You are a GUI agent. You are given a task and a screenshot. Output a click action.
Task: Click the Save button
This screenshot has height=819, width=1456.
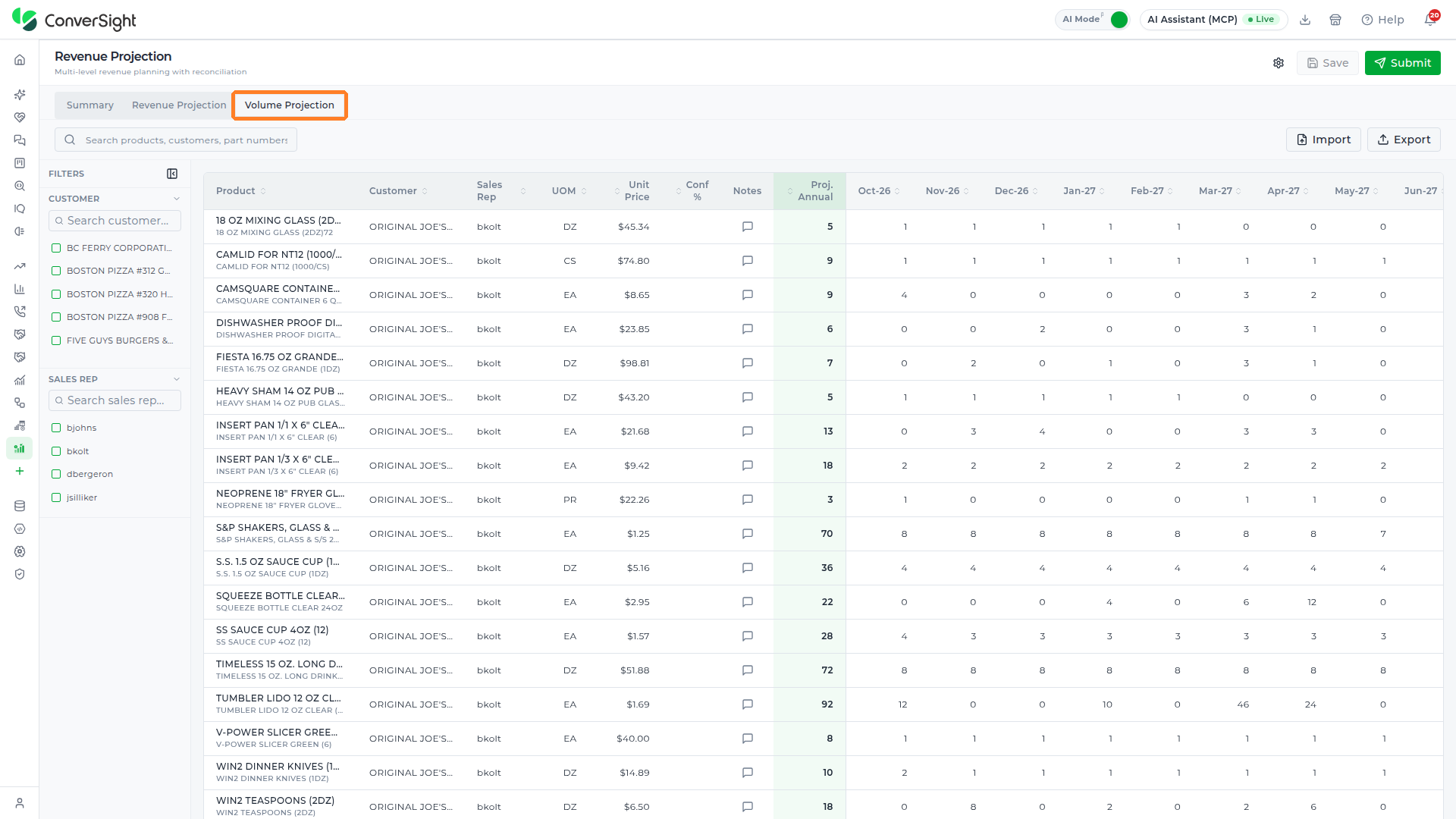(1327, 63)
